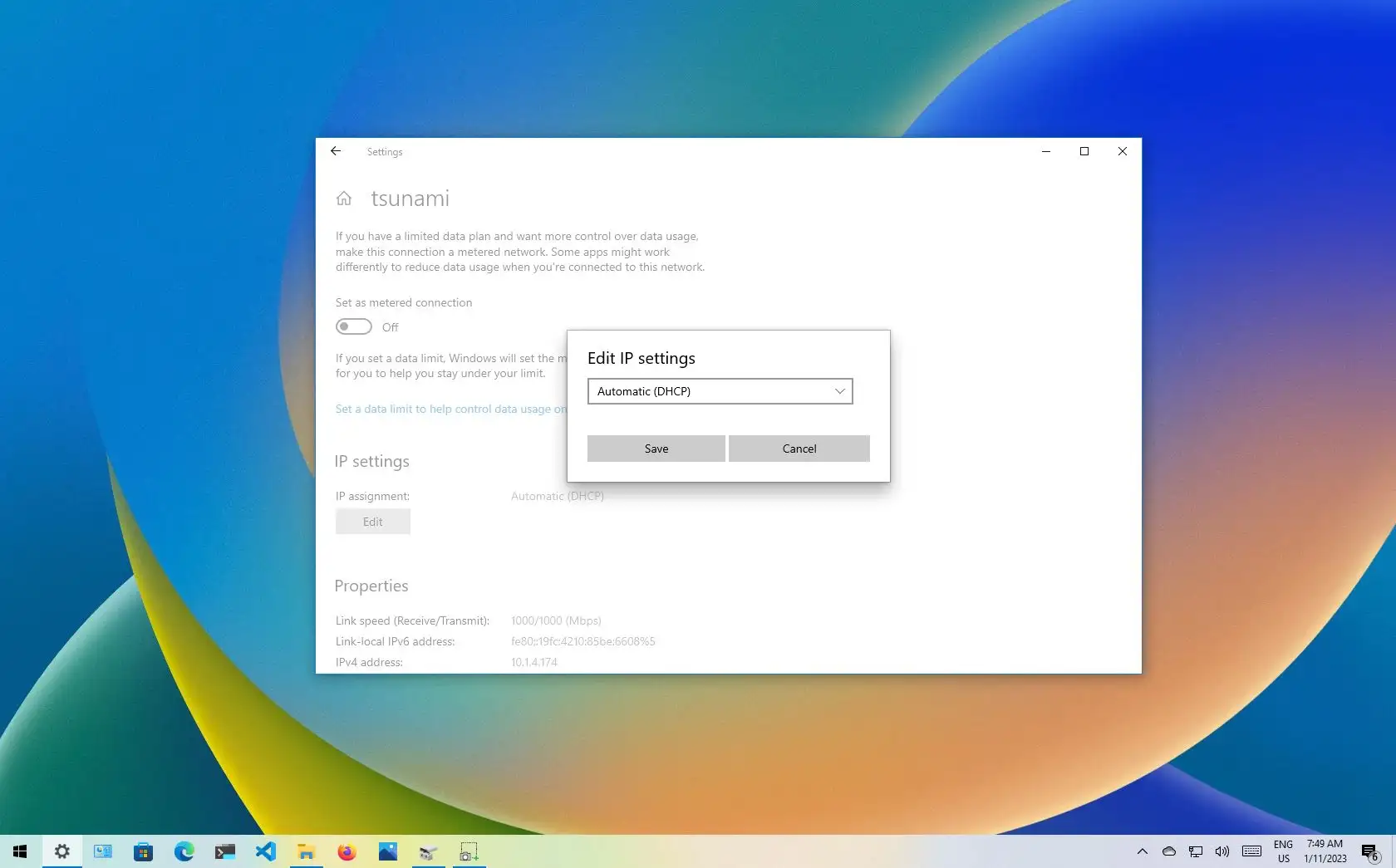Image resolution: width=1396 pixels, height=868 pixels.
Task: Launch Visual Studio Code from the taskbar
Action: pos(265,851)
